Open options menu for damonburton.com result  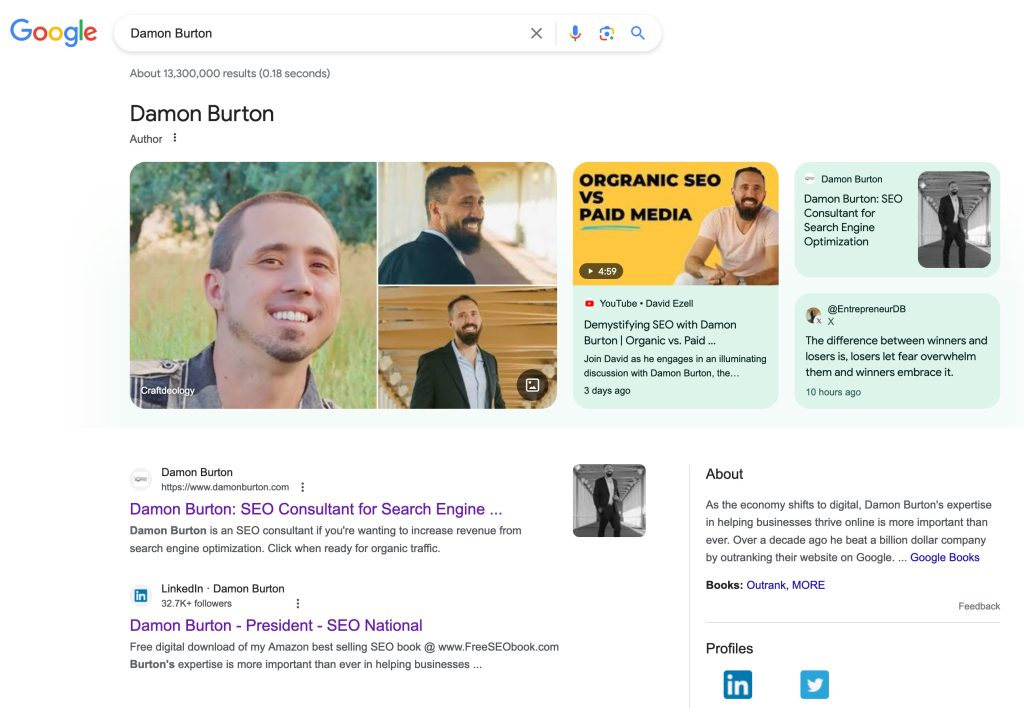click(x=302, y=487)
